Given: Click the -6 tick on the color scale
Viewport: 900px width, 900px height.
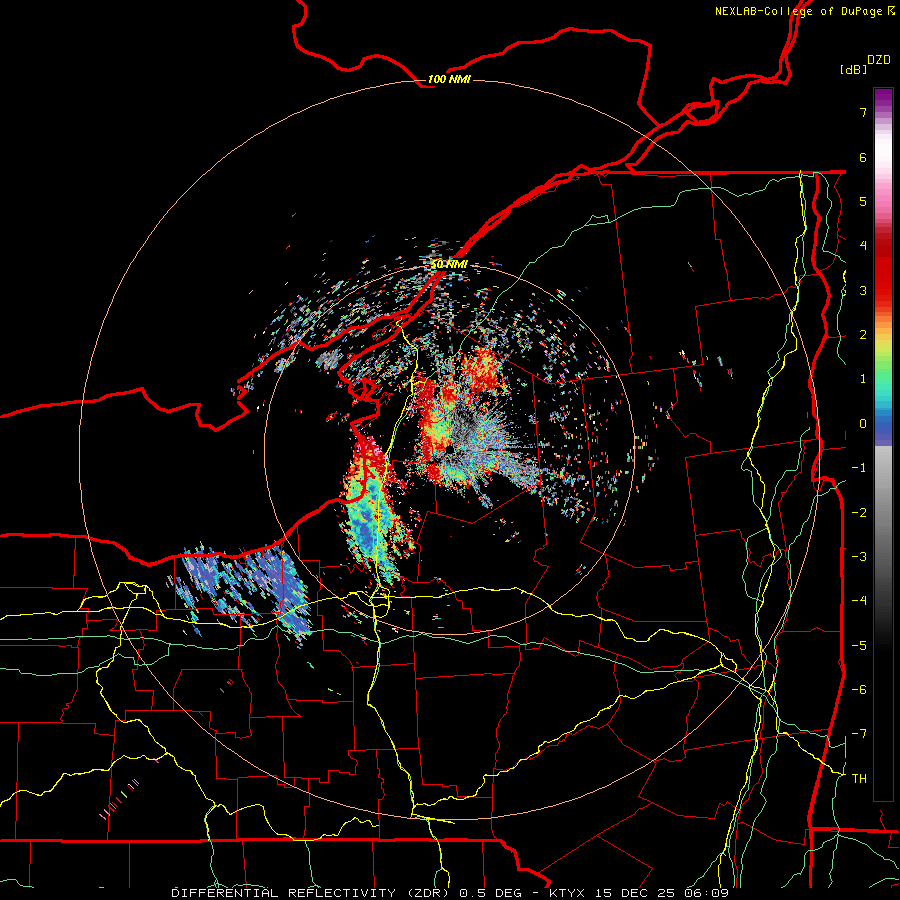Looking at the screenshot, I should click(x=859, y=689).
